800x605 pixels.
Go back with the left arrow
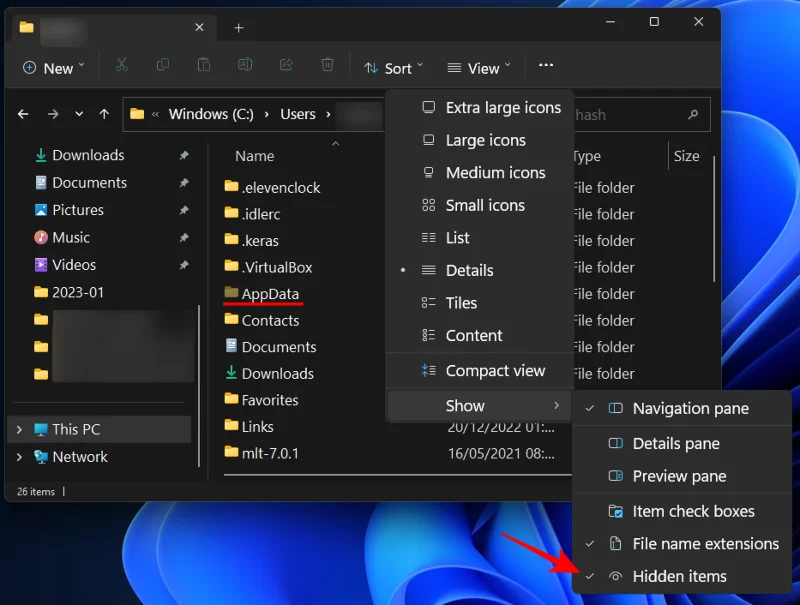pyautogui.click(x=23, y=114)
